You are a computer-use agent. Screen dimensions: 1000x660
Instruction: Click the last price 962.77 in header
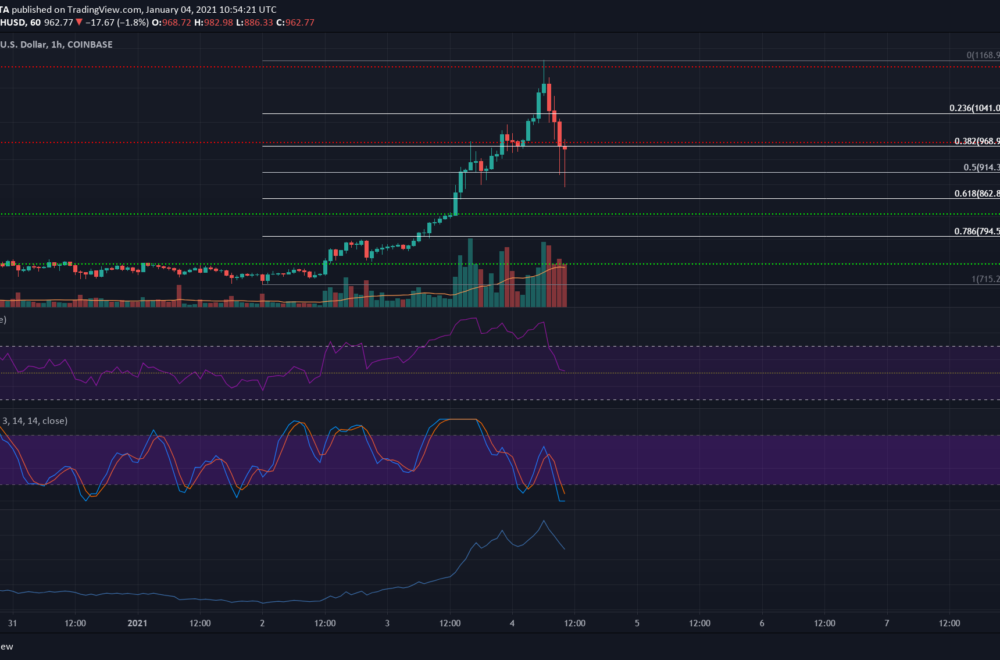(x=59, y=22)
